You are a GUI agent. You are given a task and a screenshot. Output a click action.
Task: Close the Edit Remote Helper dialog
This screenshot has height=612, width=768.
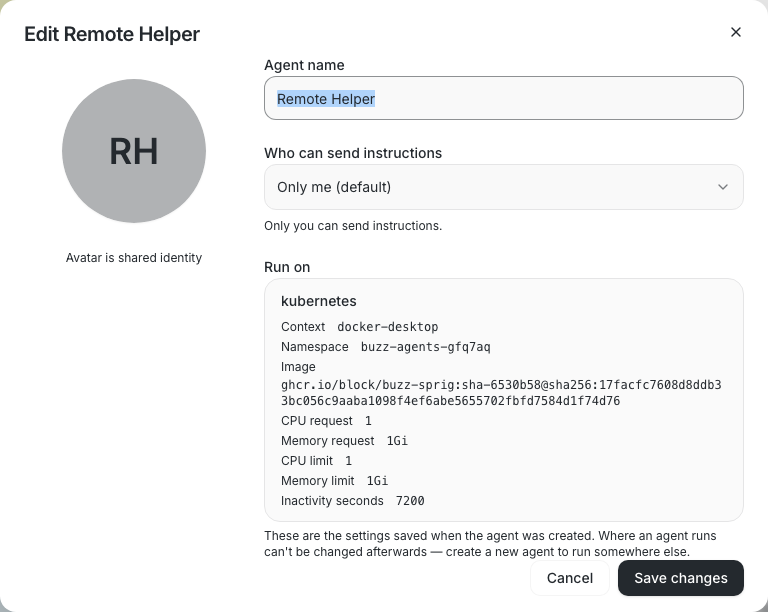735,32
